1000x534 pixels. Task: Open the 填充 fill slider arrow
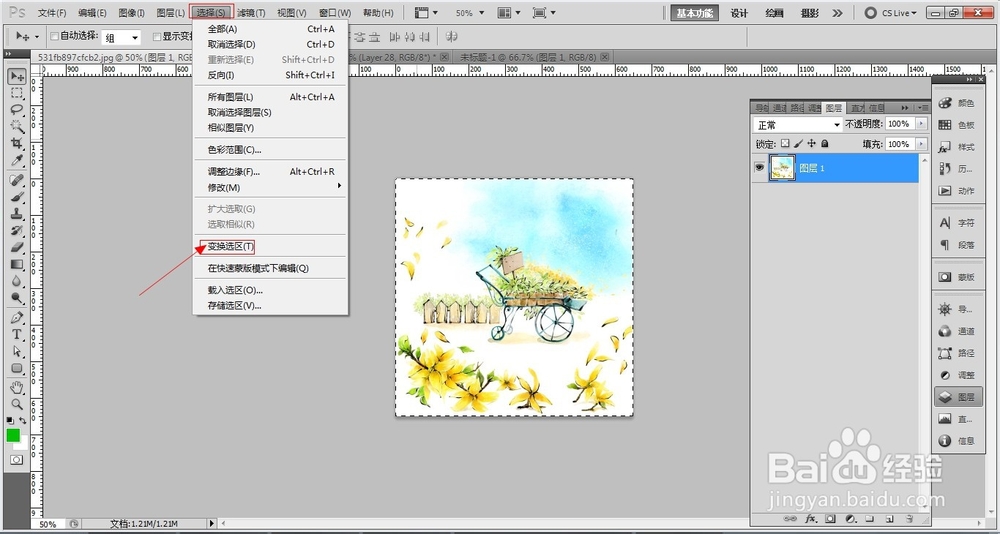click(x=921, y=144)
